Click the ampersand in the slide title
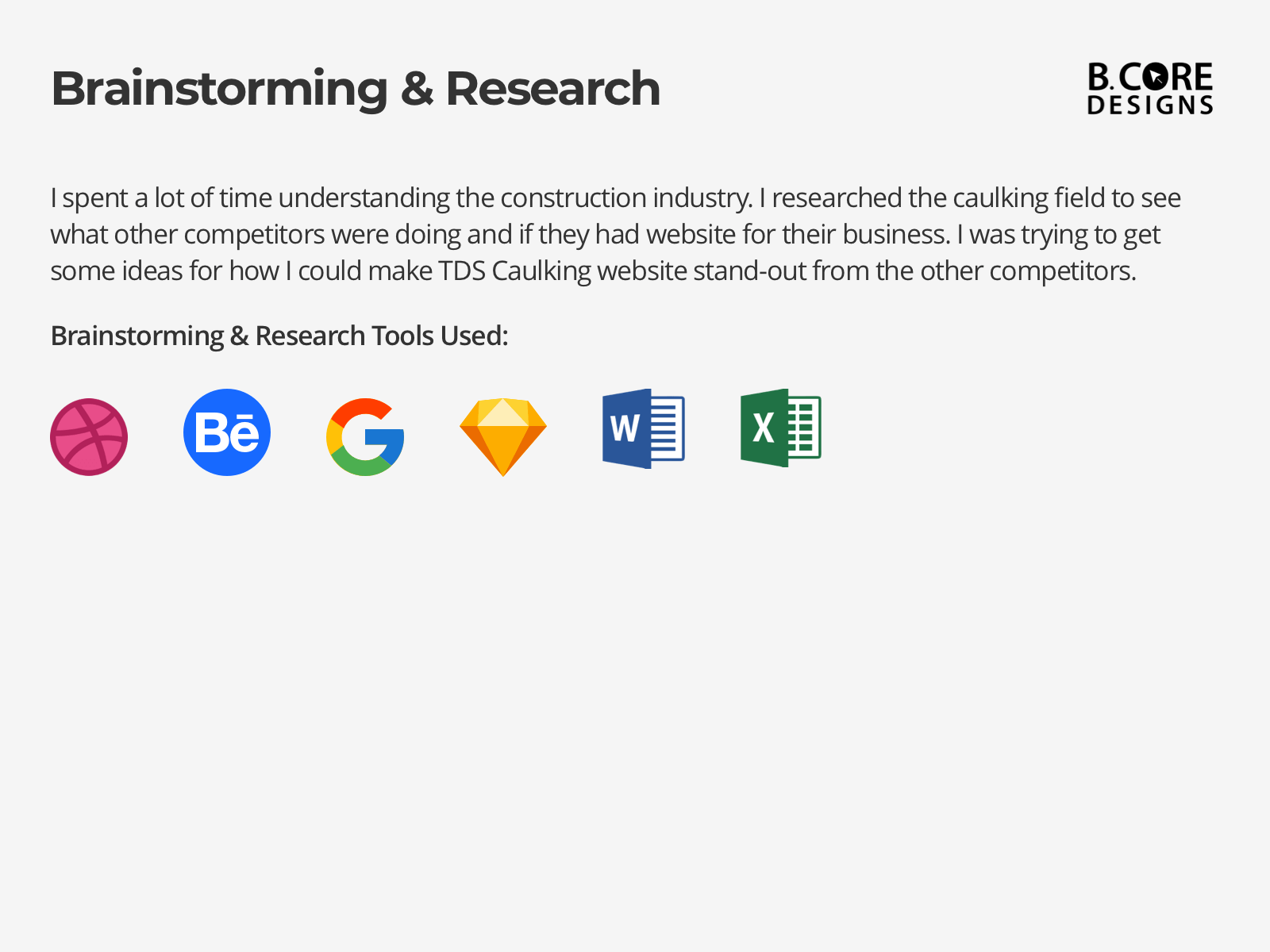Image resolution: width=1270 pixels, height=952 pixels. point(417,88)
